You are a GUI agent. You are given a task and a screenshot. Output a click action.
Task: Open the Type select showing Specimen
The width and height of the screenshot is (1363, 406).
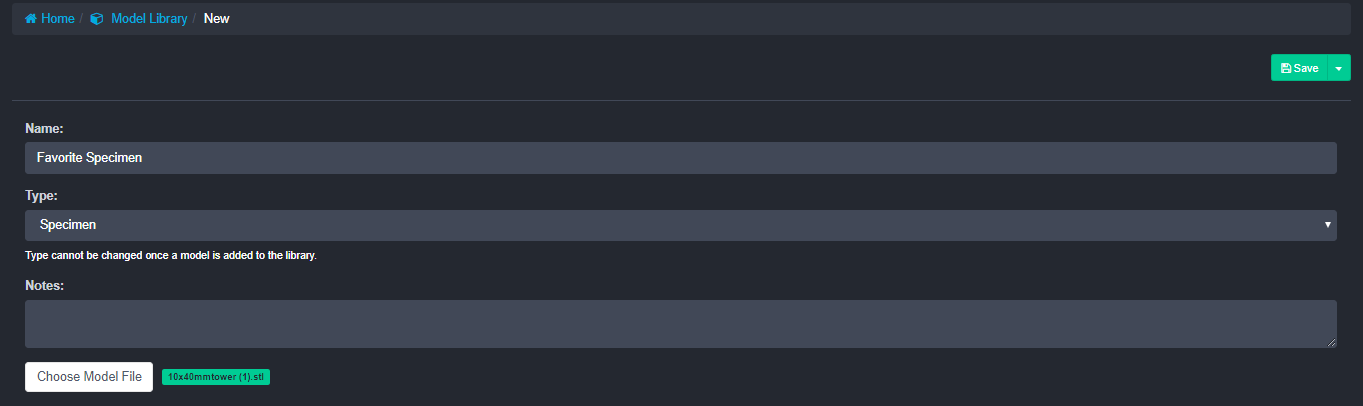(680, 225)
